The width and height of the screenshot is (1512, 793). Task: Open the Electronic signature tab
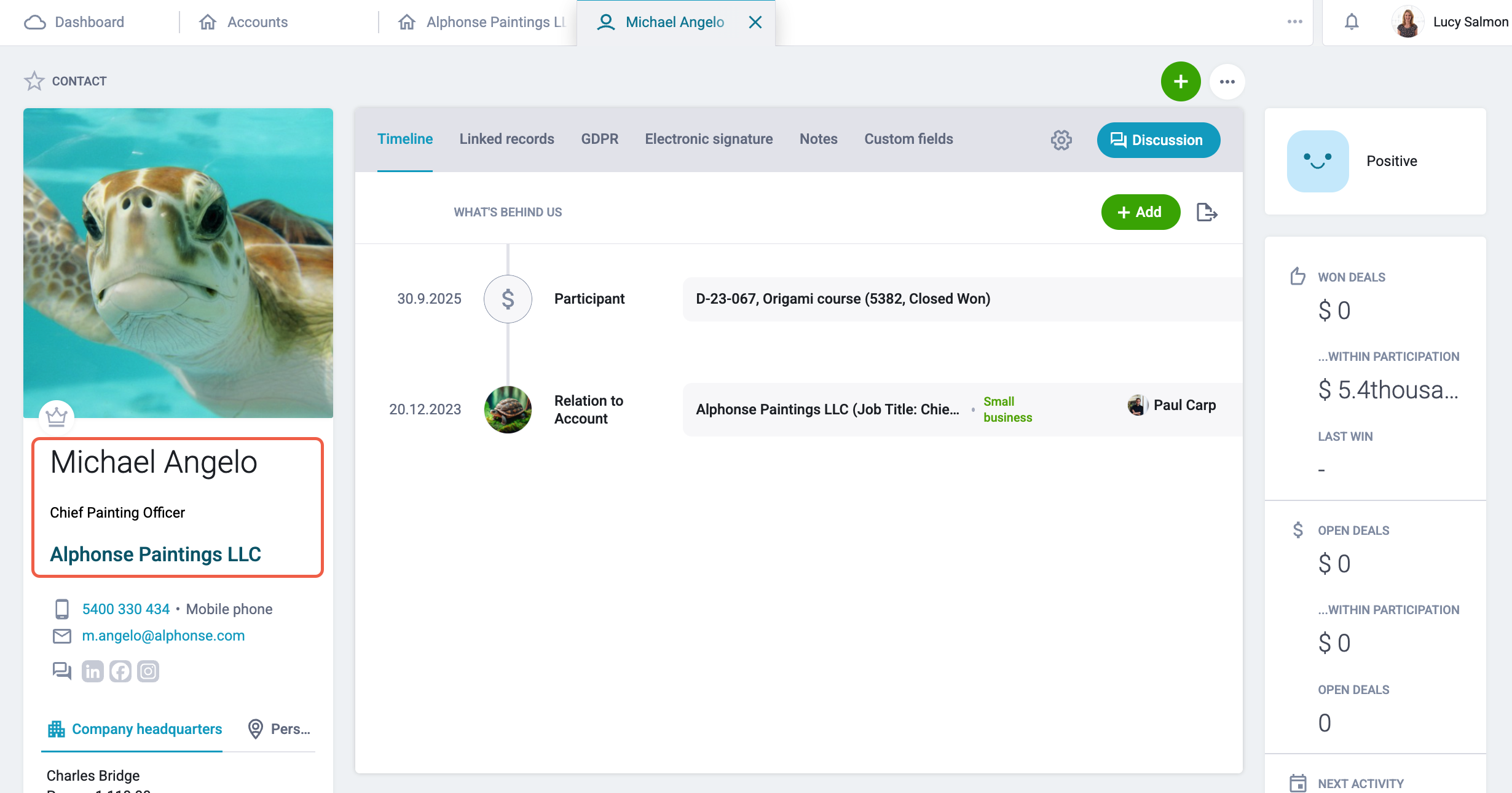pos(709,139)
